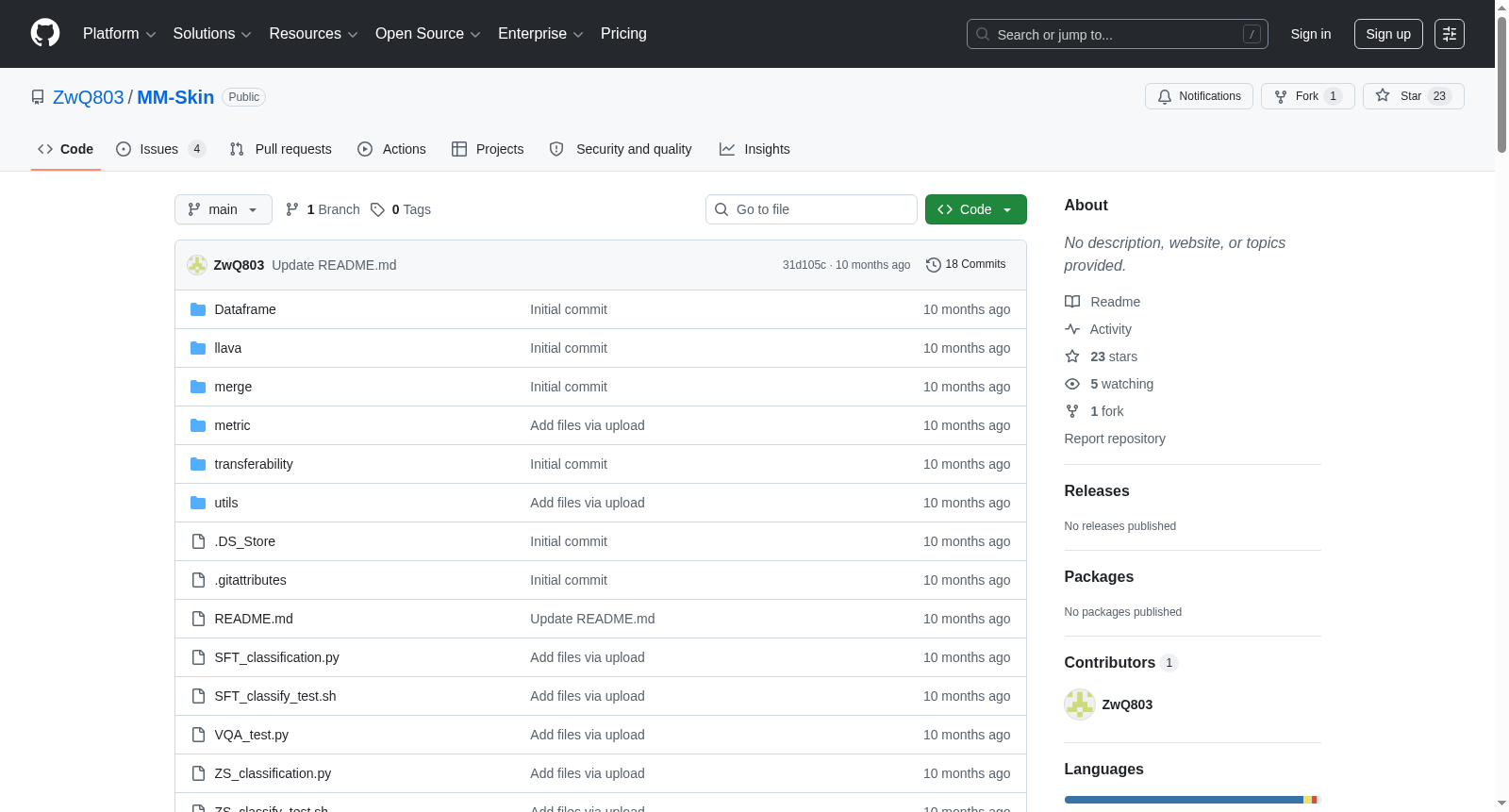Click the Report repository link

(x=1115, y=439)
